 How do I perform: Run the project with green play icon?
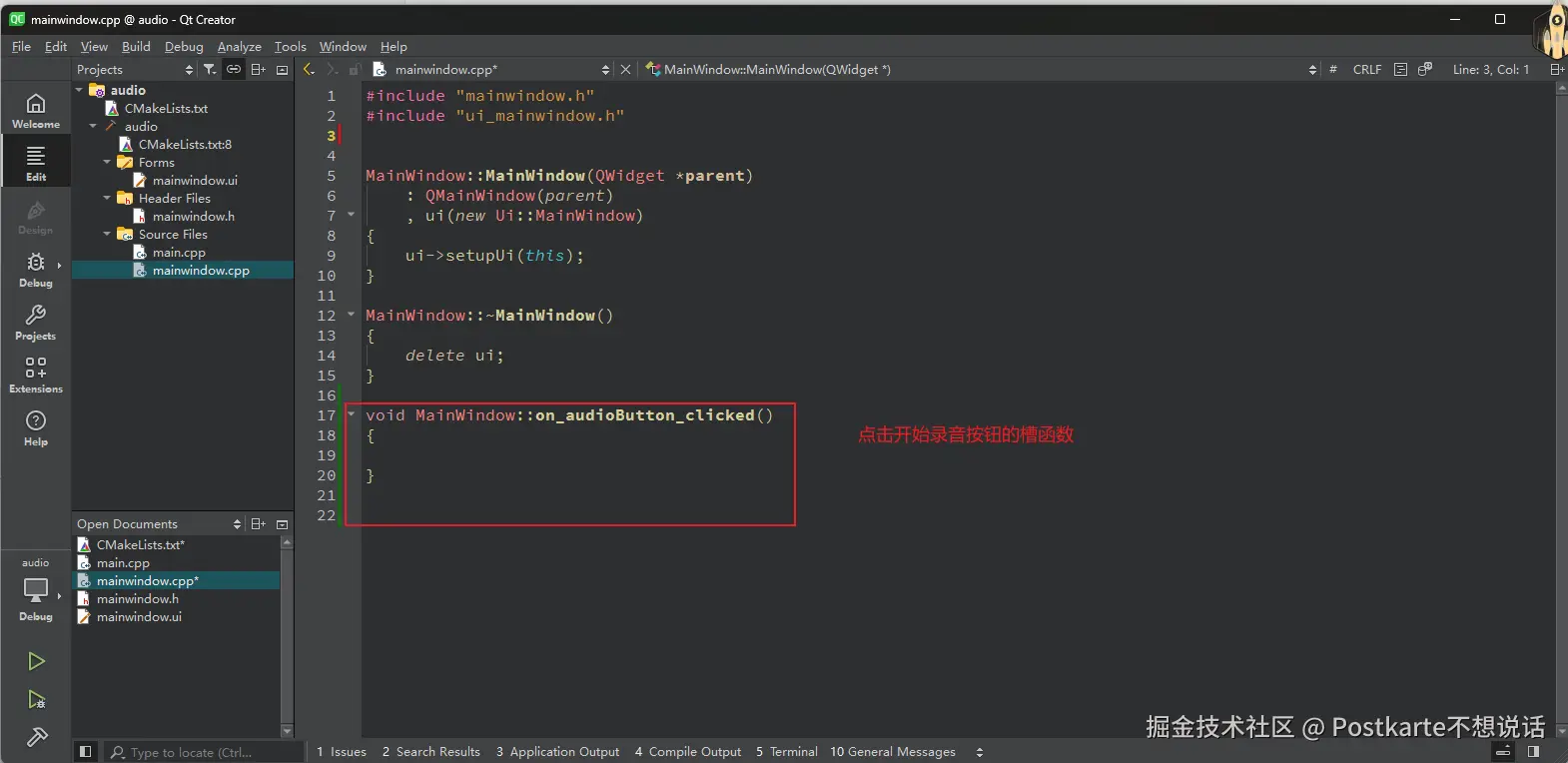[36, 661]
